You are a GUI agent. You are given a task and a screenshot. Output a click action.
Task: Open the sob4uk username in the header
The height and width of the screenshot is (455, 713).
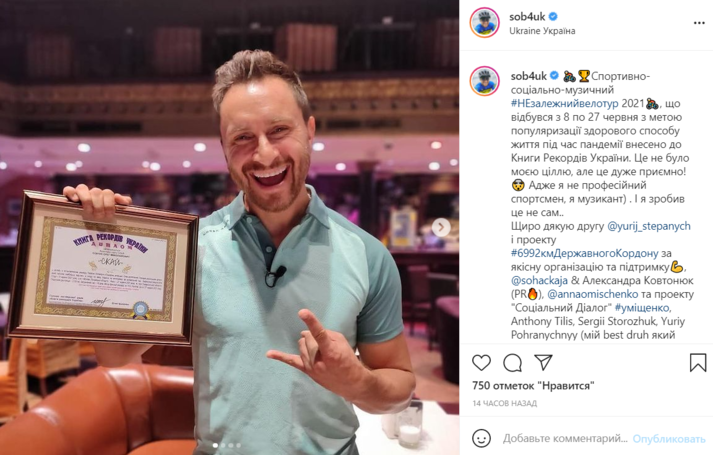pos(527,16)
